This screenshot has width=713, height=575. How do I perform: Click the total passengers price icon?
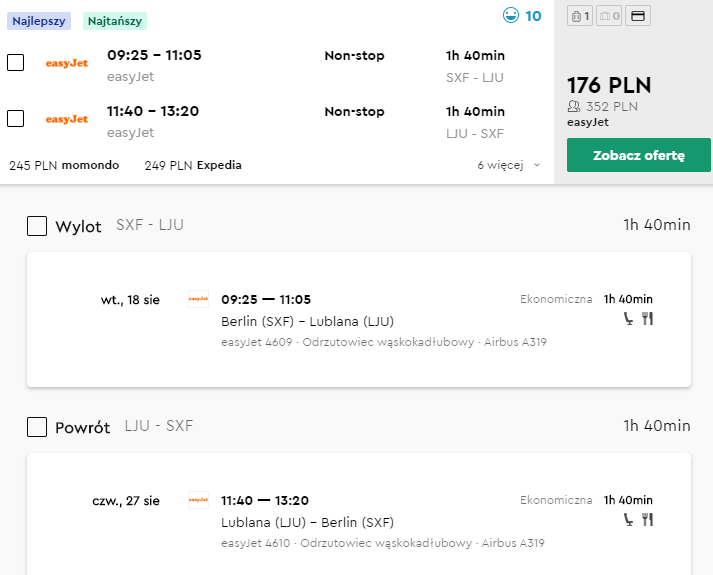pos(573,106)
